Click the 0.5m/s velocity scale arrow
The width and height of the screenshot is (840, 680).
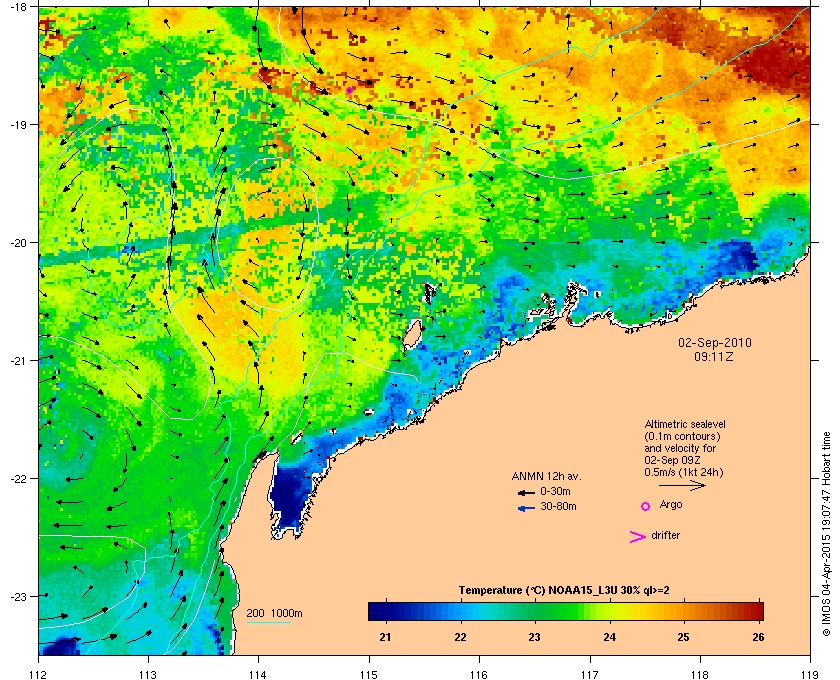click(x=682, y=485)
